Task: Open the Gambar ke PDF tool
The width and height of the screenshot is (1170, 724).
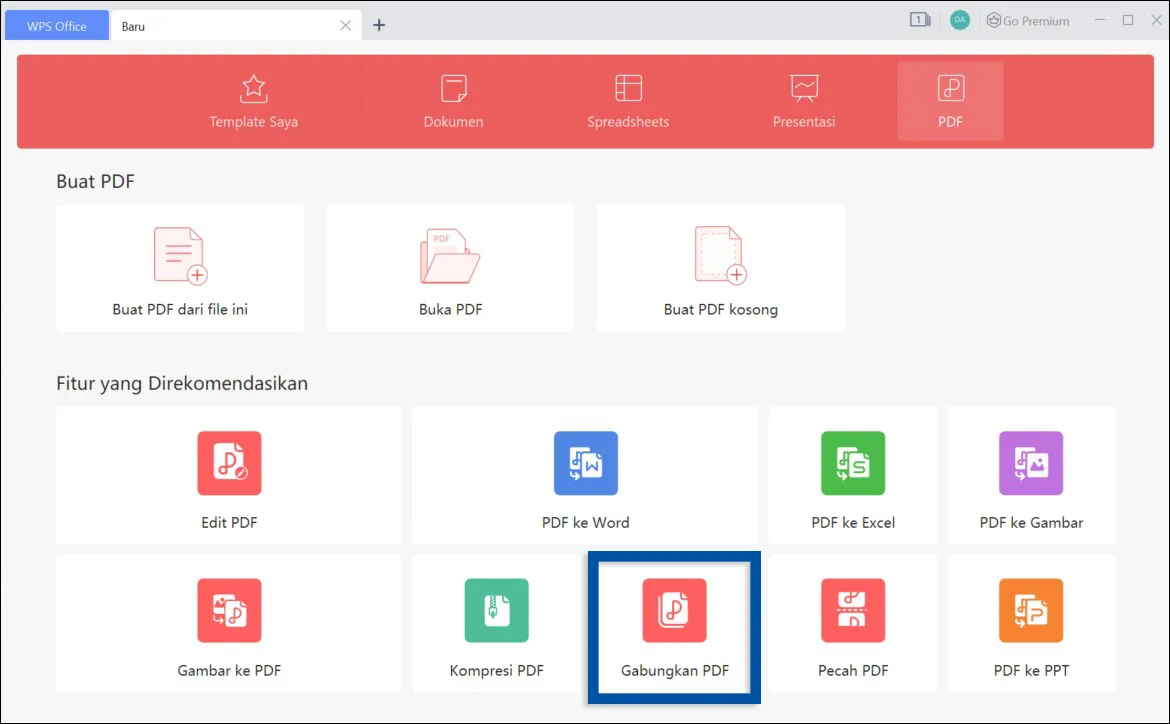Action: point(228,623)
